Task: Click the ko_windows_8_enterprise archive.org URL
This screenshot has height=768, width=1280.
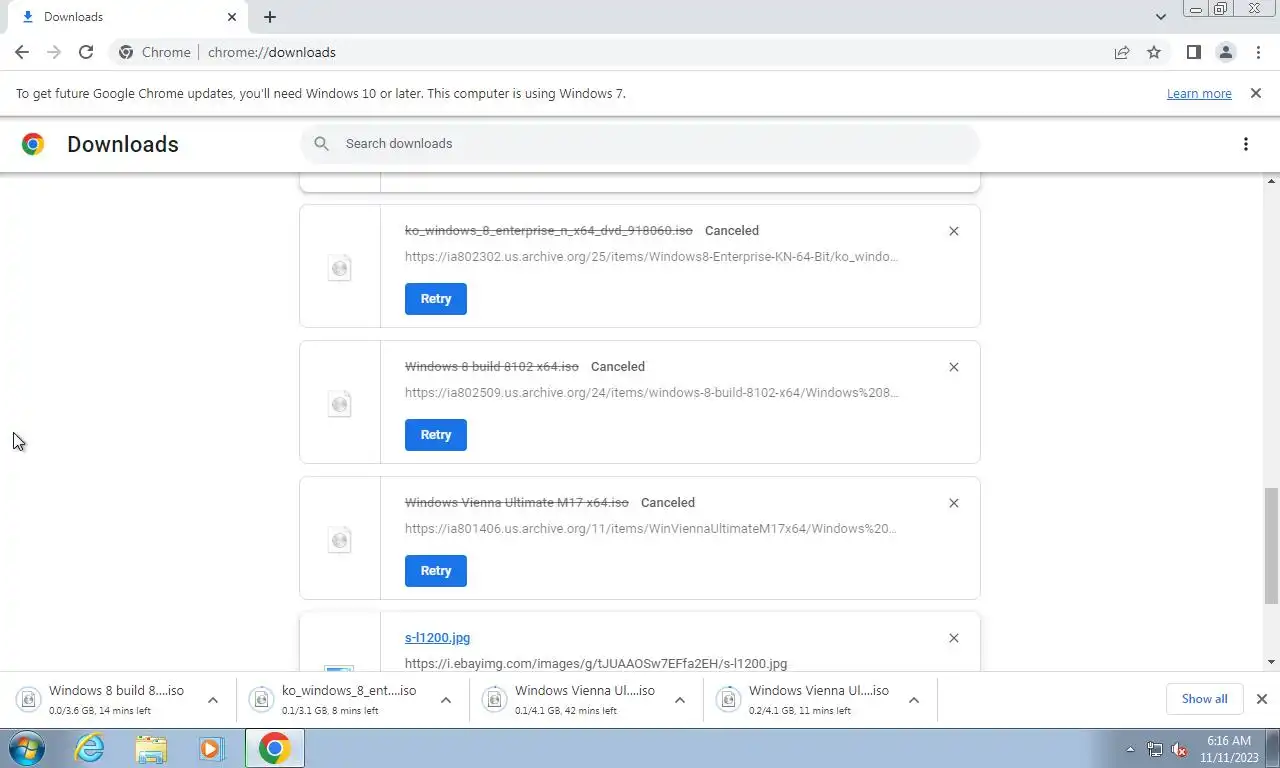Action: pos(651,257)
